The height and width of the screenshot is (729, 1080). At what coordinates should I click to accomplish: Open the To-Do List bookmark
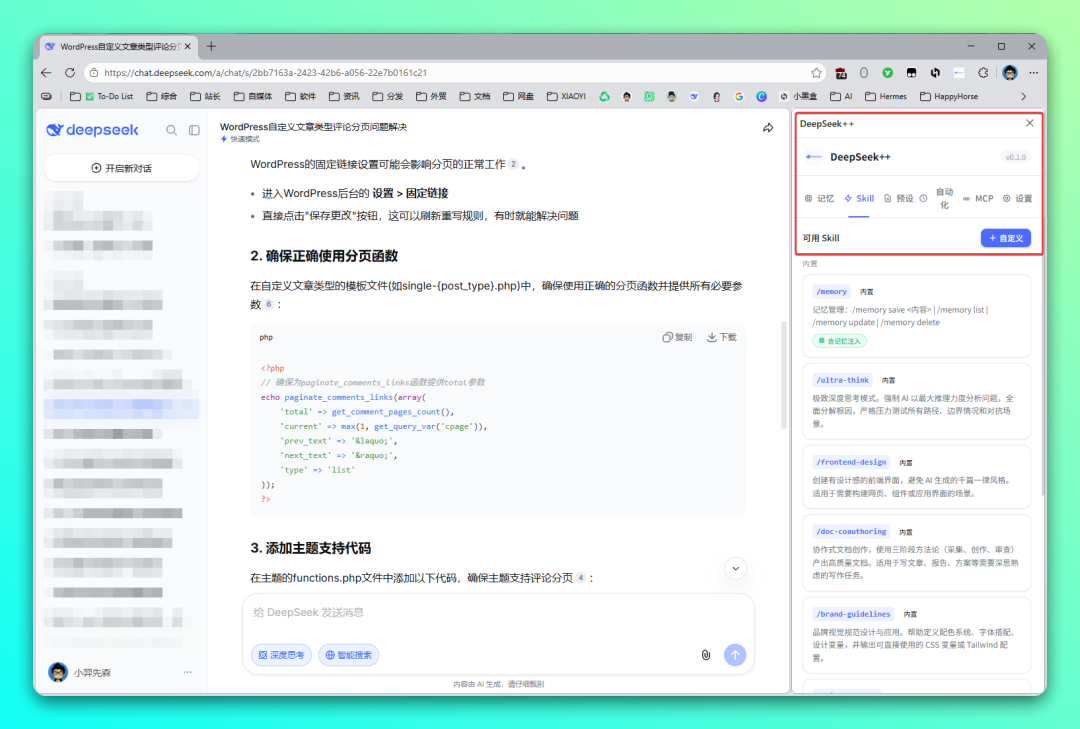coord(102,96)
